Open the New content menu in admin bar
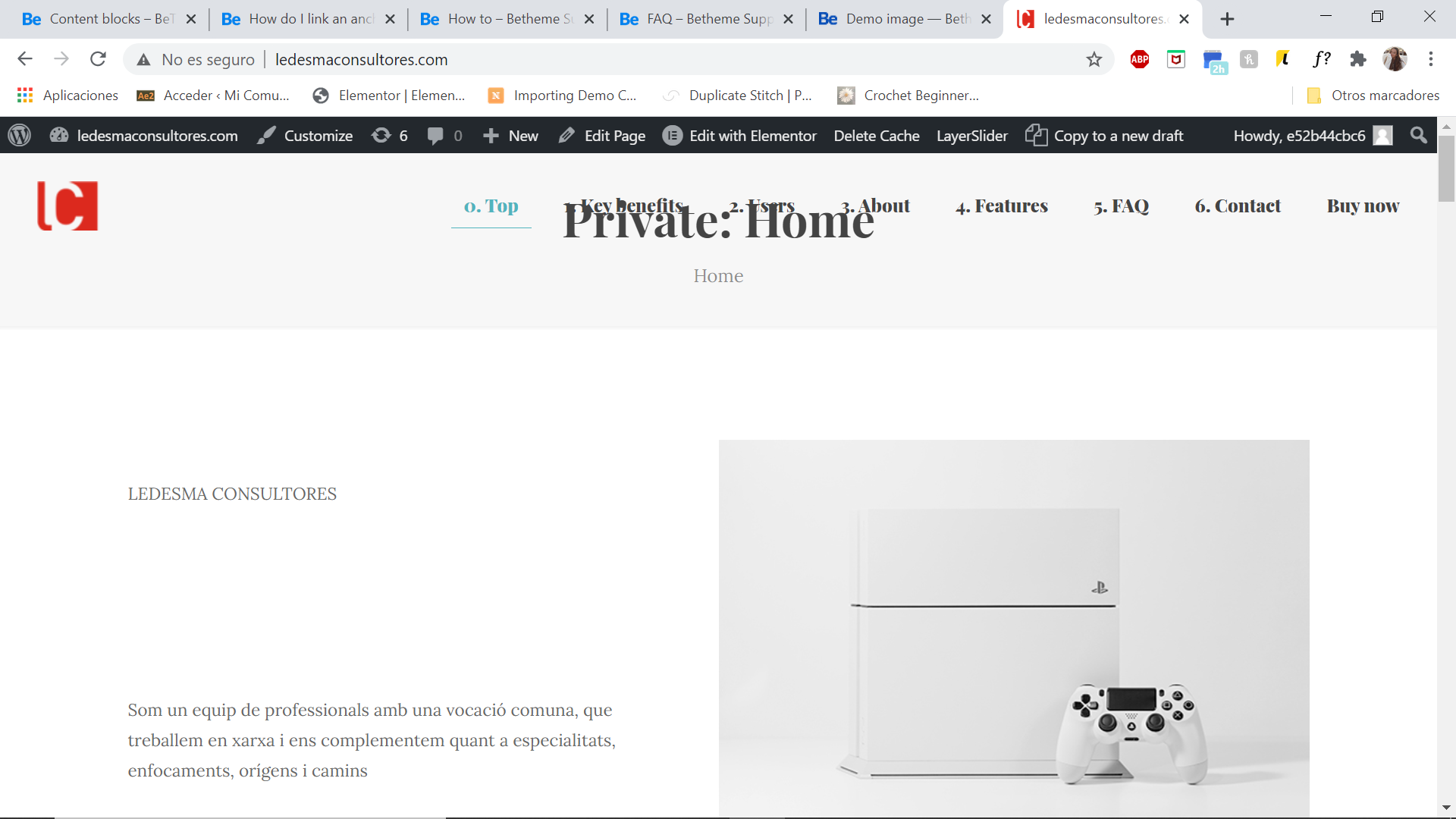 point(510,136)
